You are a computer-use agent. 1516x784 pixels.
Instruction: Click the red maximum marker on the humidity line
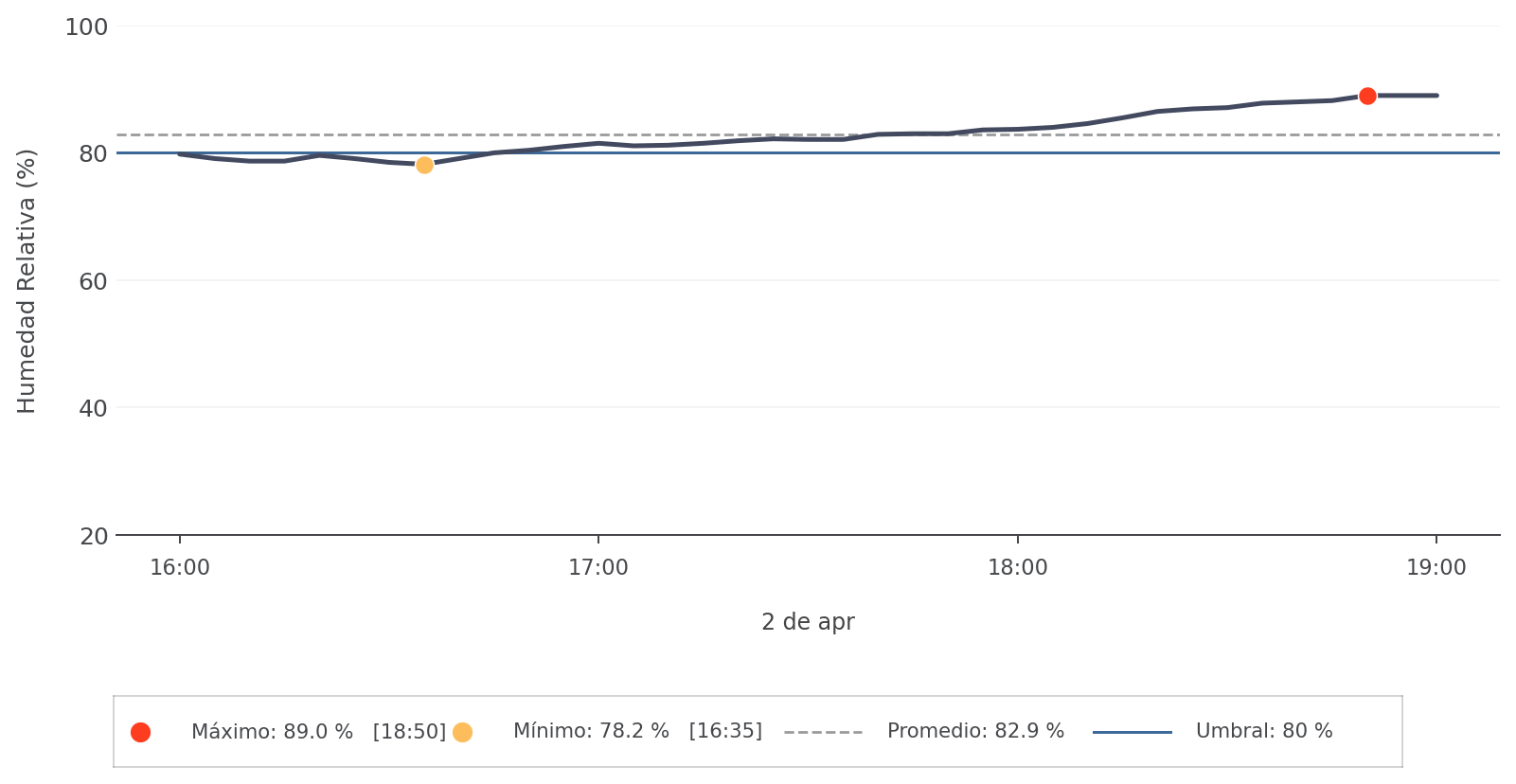(1367, 96)
